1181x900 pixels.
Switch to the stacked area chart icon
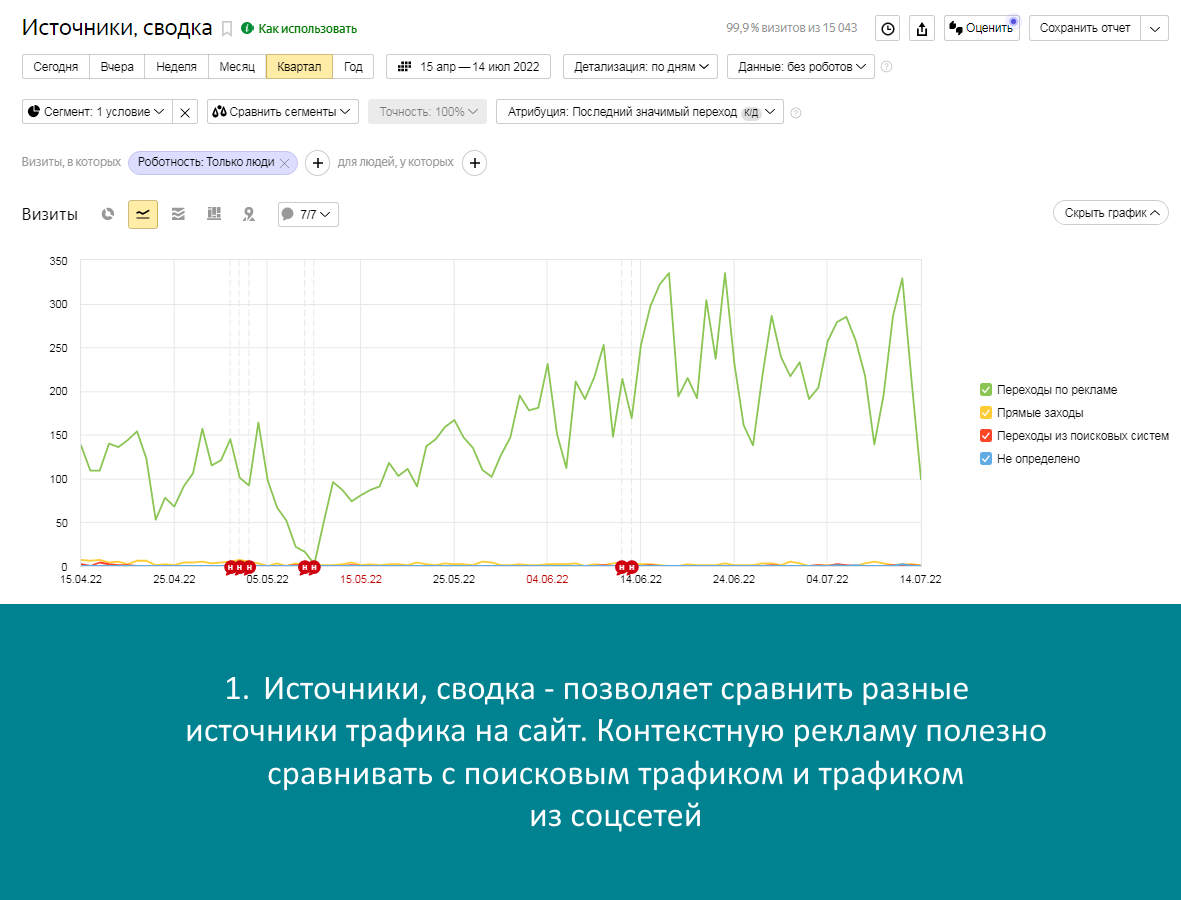tap(178, 213)
